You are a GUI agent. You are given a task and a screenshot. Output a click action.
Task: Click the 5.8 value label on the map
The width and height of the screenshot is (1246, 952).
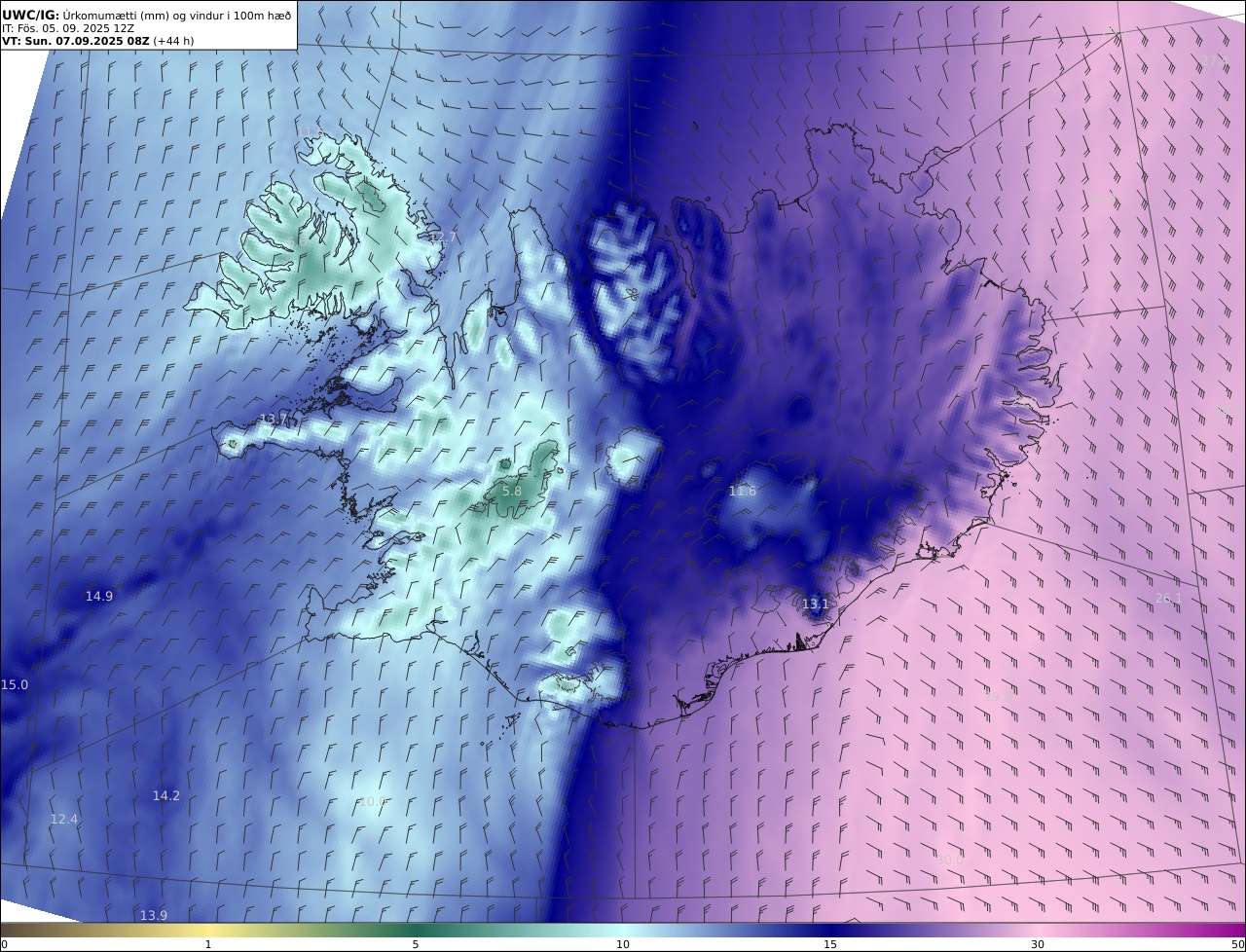click(x=512, y=492)
